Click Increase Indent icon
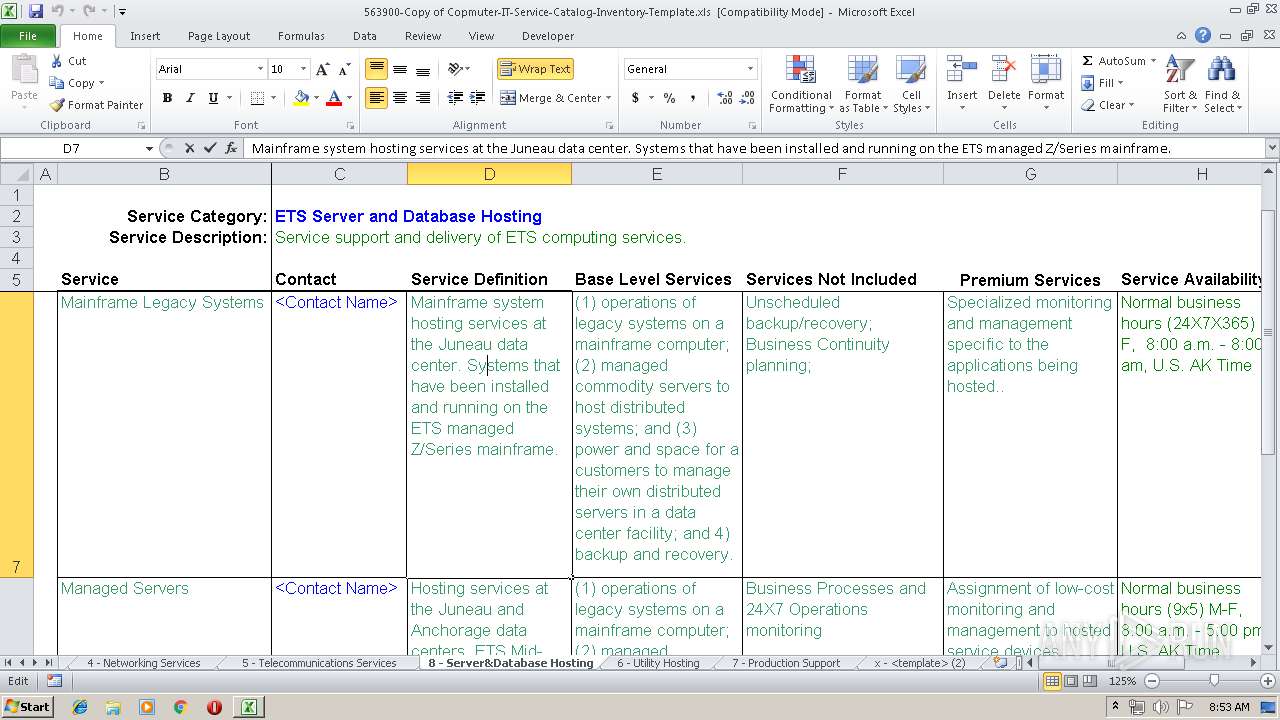 pyautogui.click(x=478, y=98)
